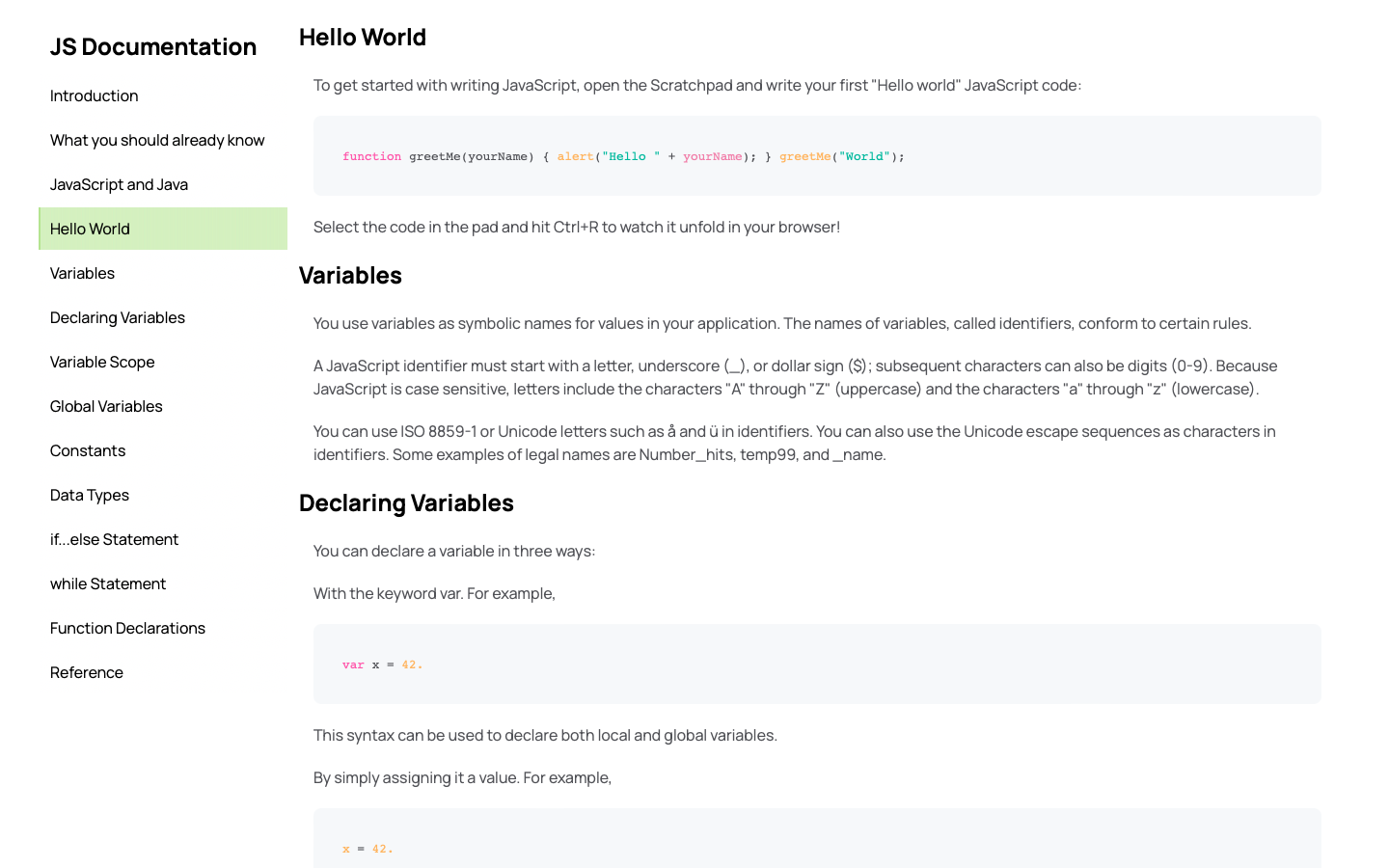This screenshot has width=1389, height=868.
Task: Select Global Variables nav link
Action: [x=106, y=406]
